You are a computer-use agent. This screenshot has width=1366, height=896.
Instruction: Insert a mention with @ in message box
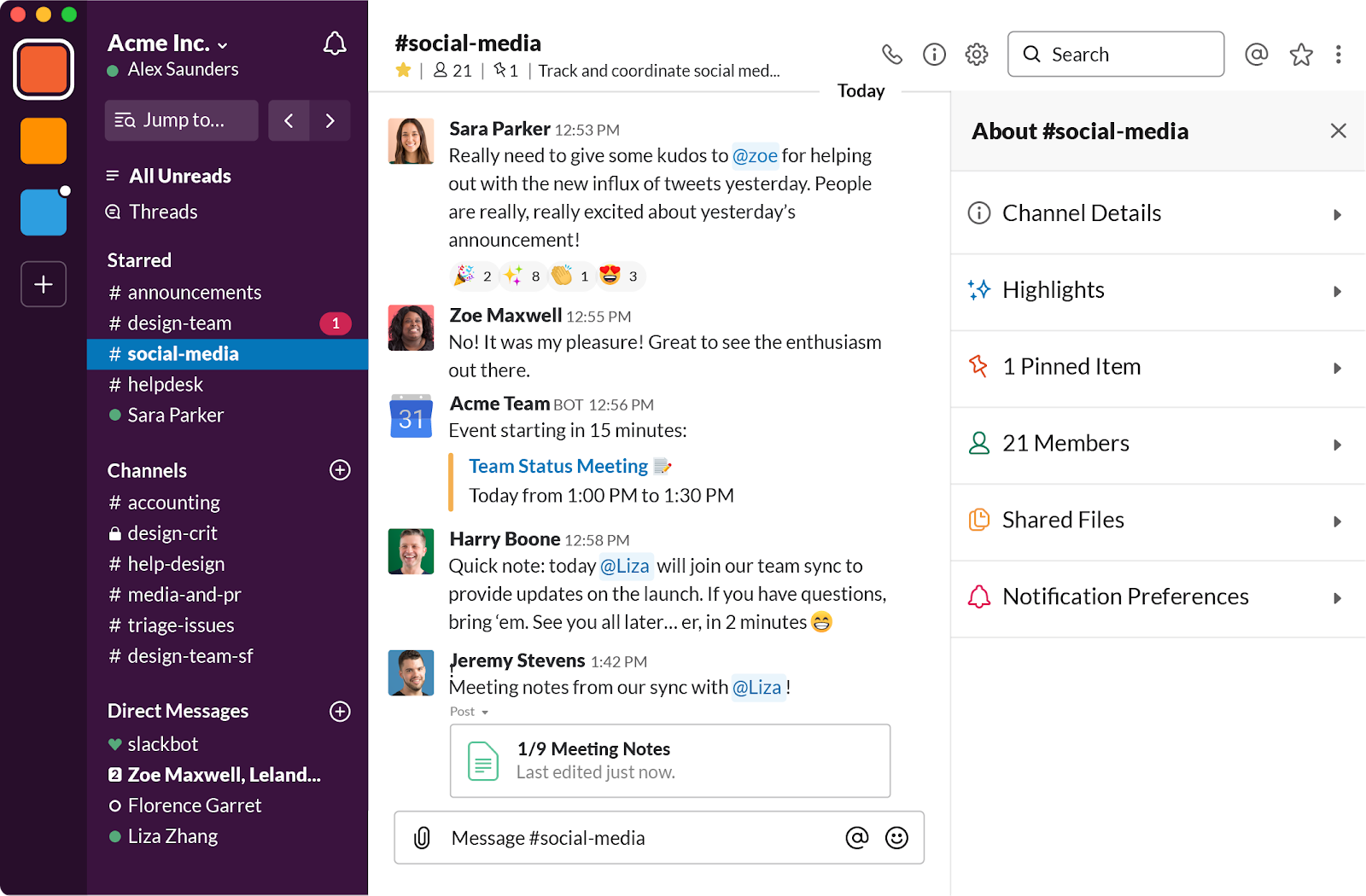click(856, 838)
